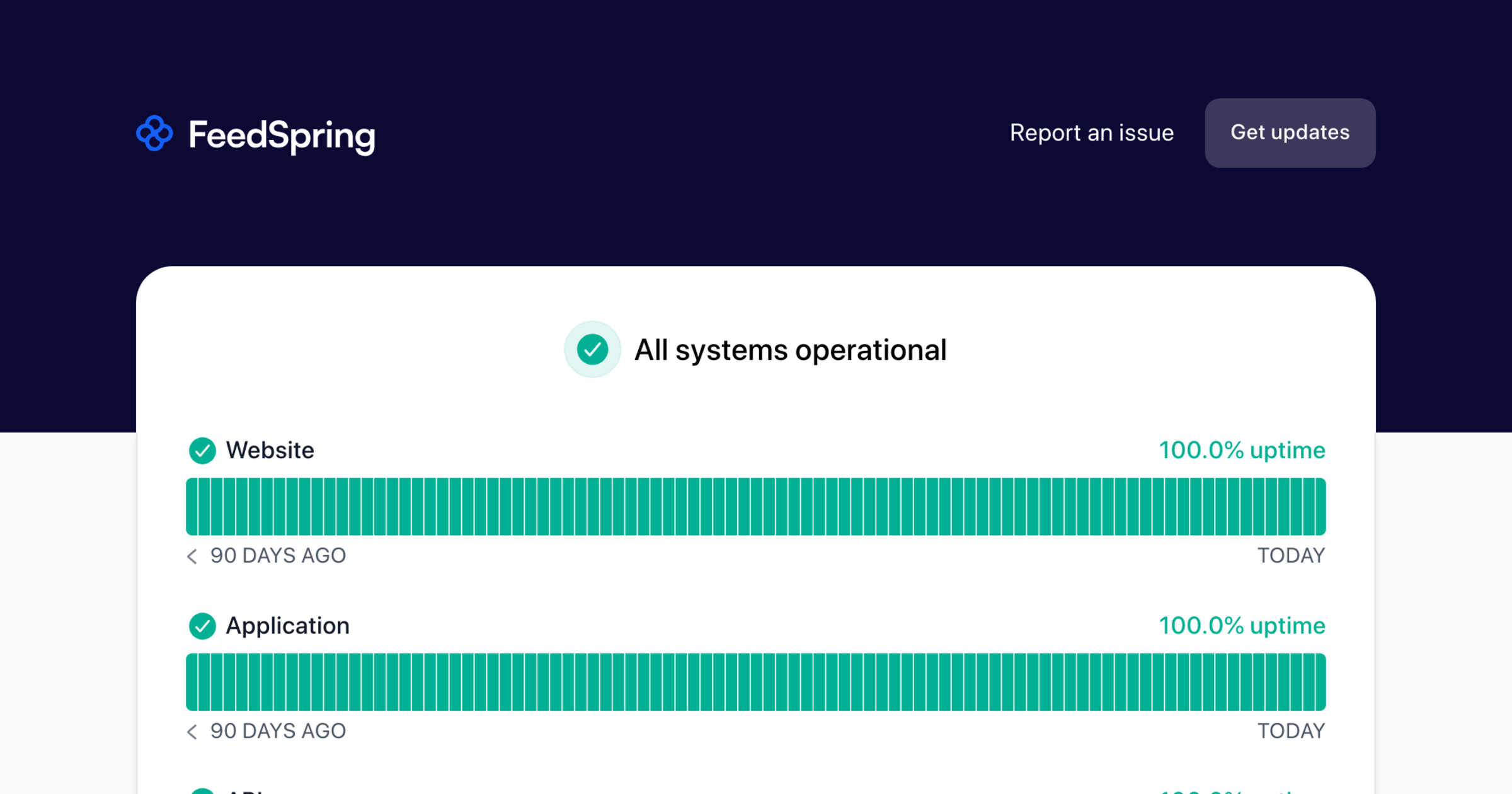Open the Get updates subscription dialog
Image resolution: width=1512 pixels, height=794 pixels.
1290,133
